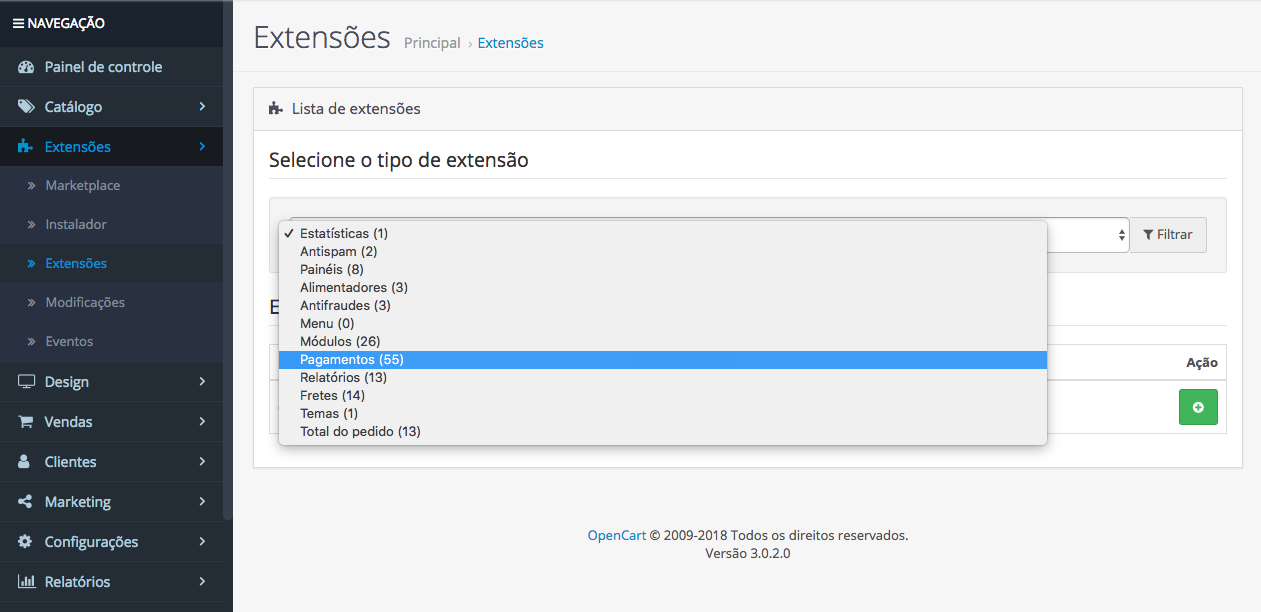
Task: Click the green install plus button
Action: [1198, 407]
